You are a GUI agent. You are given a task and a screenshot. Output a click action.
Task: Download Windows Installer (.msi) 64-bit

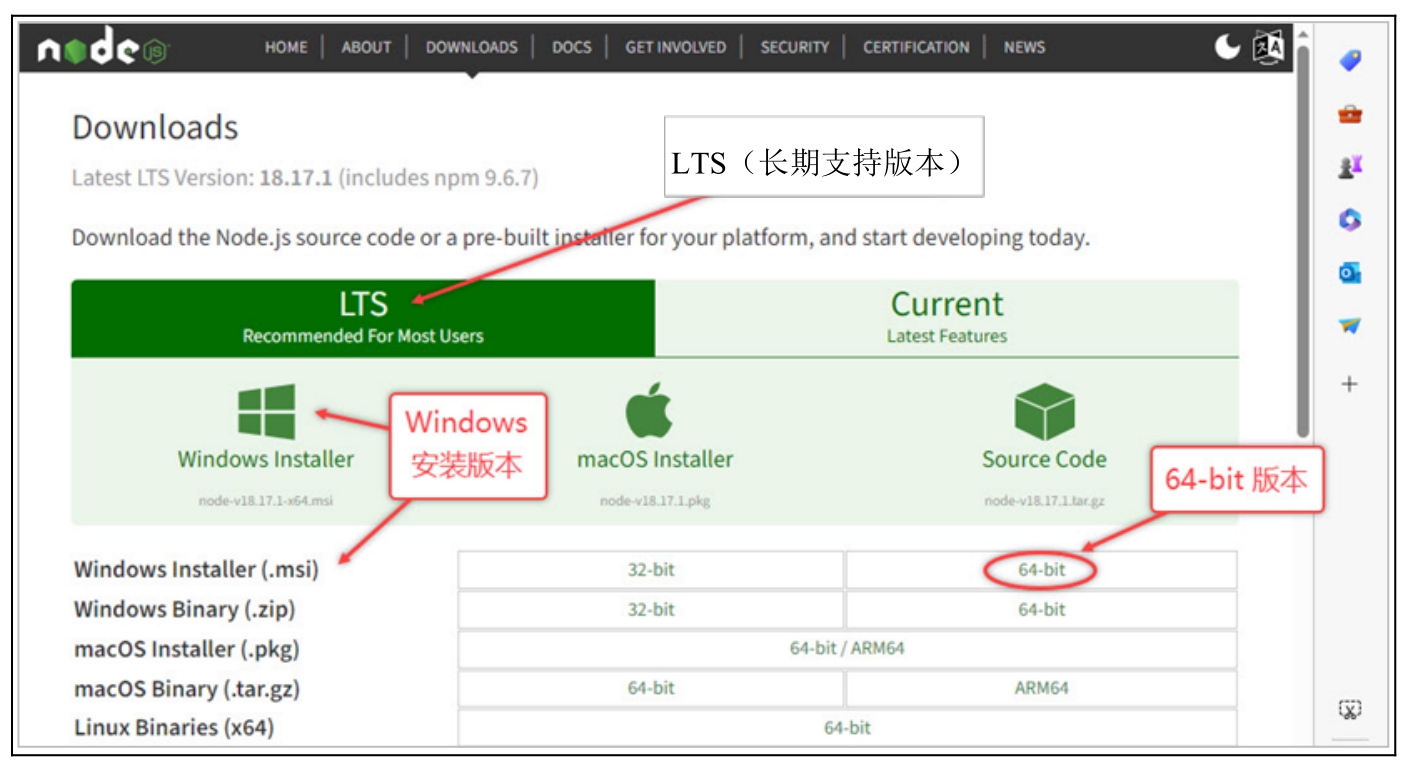coord(1042,570)
